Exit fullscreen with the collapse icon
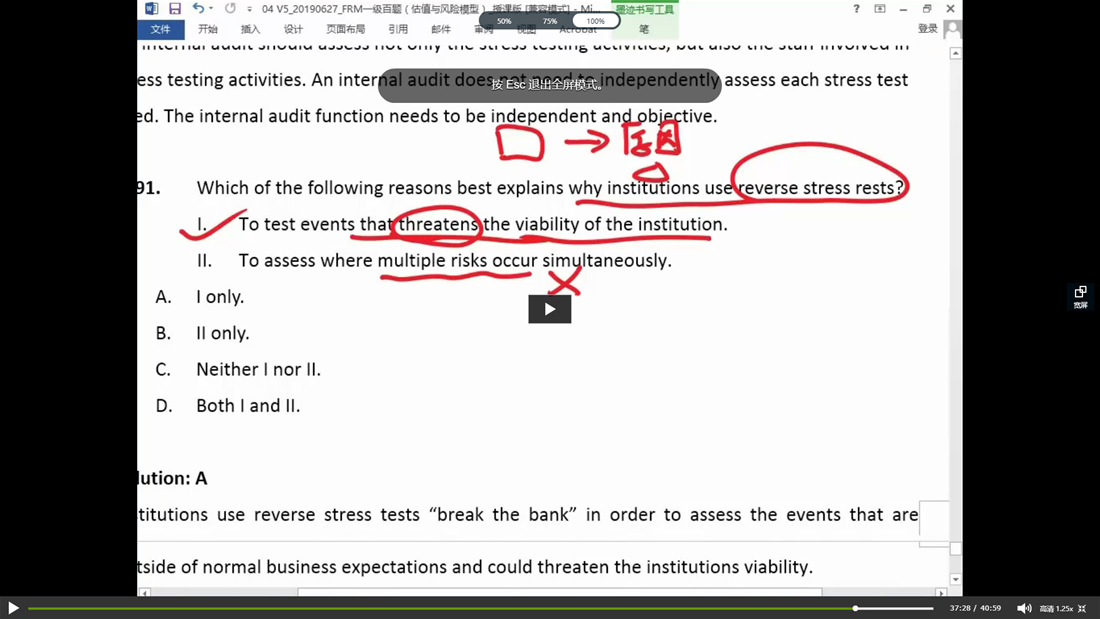The image size is (1100, 619). pyautogui.click(x=1082, y=608)
